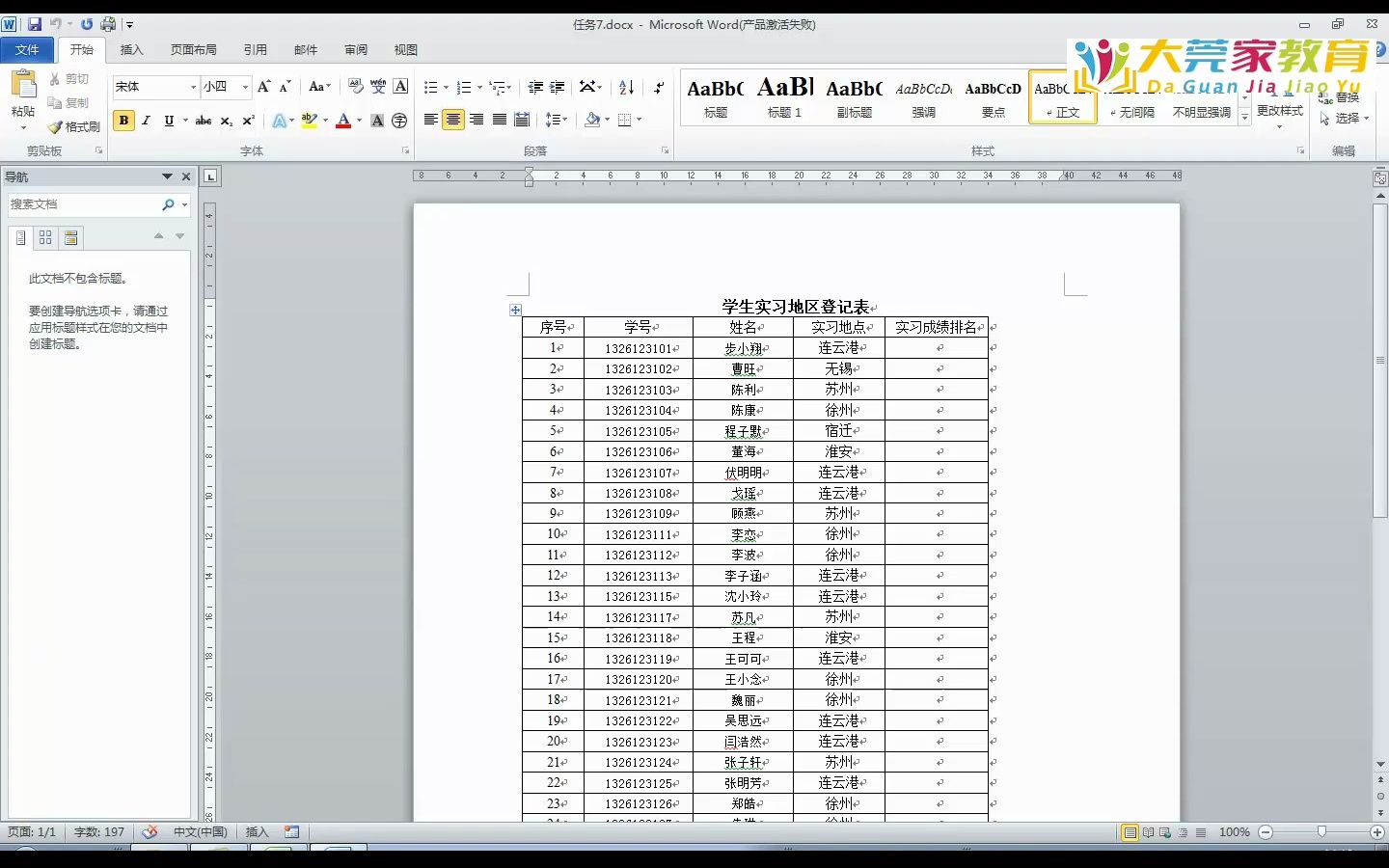This screenshot has height=868, width=1389.
Task: Click the Sort A-Z icon
Action: [626, 87]
